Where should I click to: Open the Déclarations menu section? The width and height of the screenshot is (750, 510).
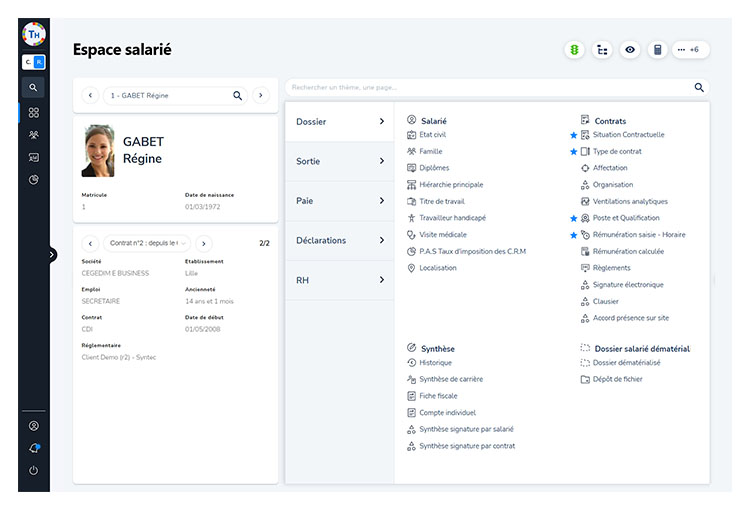[x=339, y=241]
